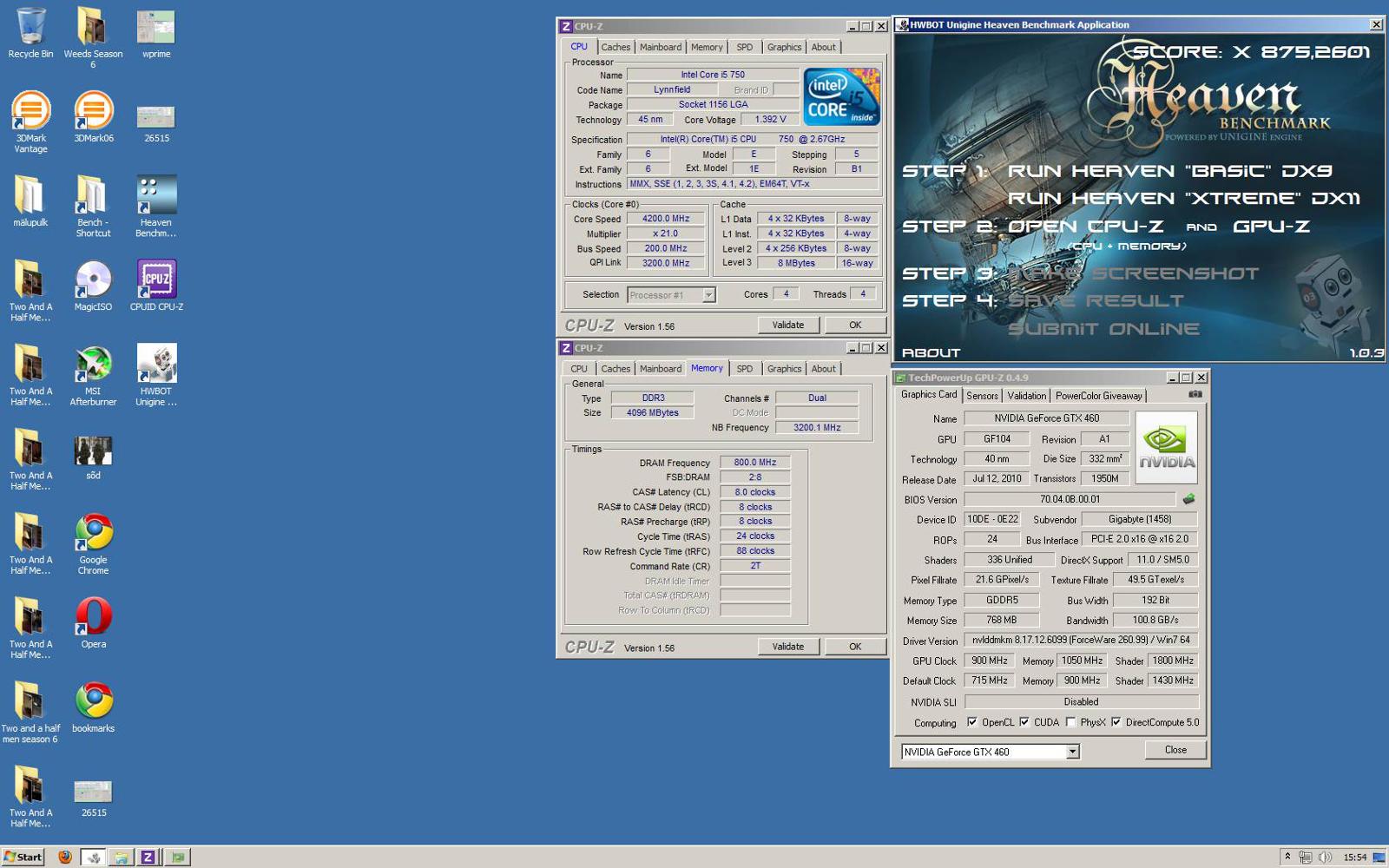
Task: Open Two and a half men season 6 folder
Action: pos(30,712)
